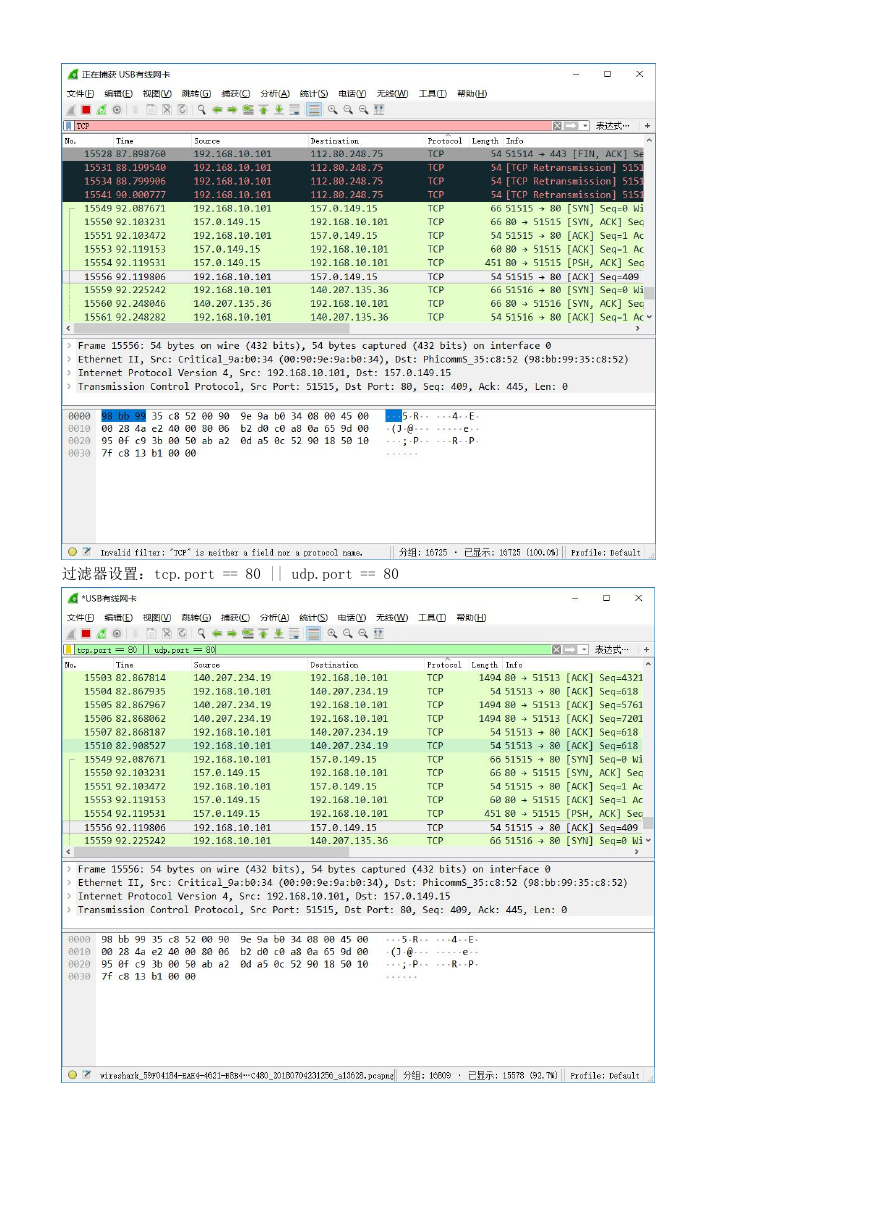Screen dimensions: 869x1228
Task: Click 表达式… button beside tcp.port filter
Action: [x=612, y=650]
